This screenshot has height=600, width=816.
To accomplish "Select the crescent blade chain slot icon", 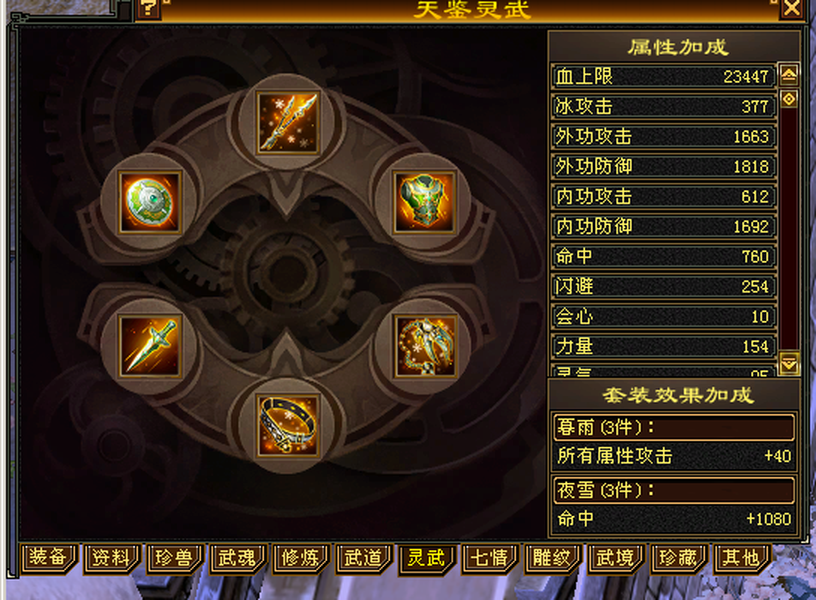I will tap(426, 346).
